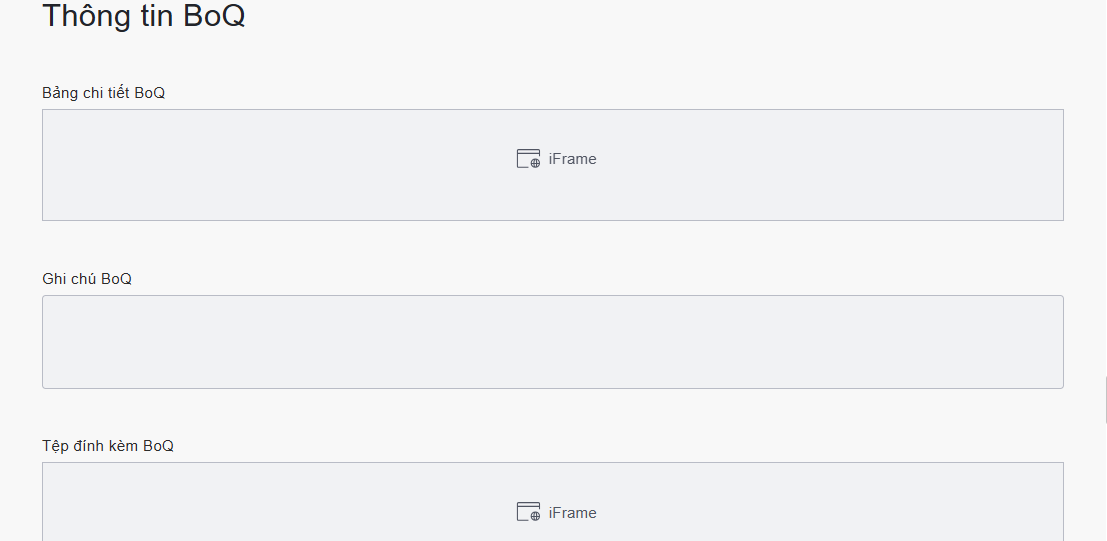Click the iFrame icon under Bảng chi tiết BoQ

tap(528, 159)
